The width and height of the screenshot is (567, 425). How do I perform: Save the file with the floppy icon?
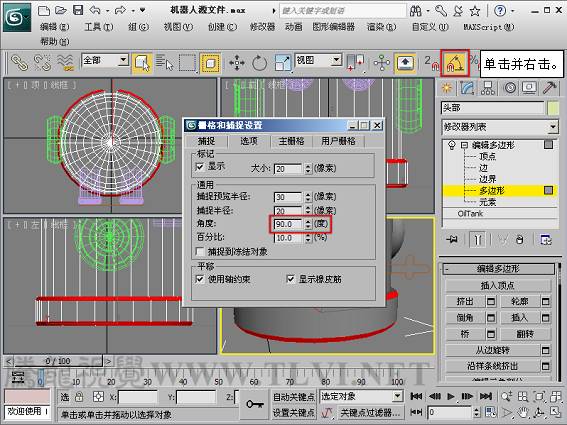[78, 10]
